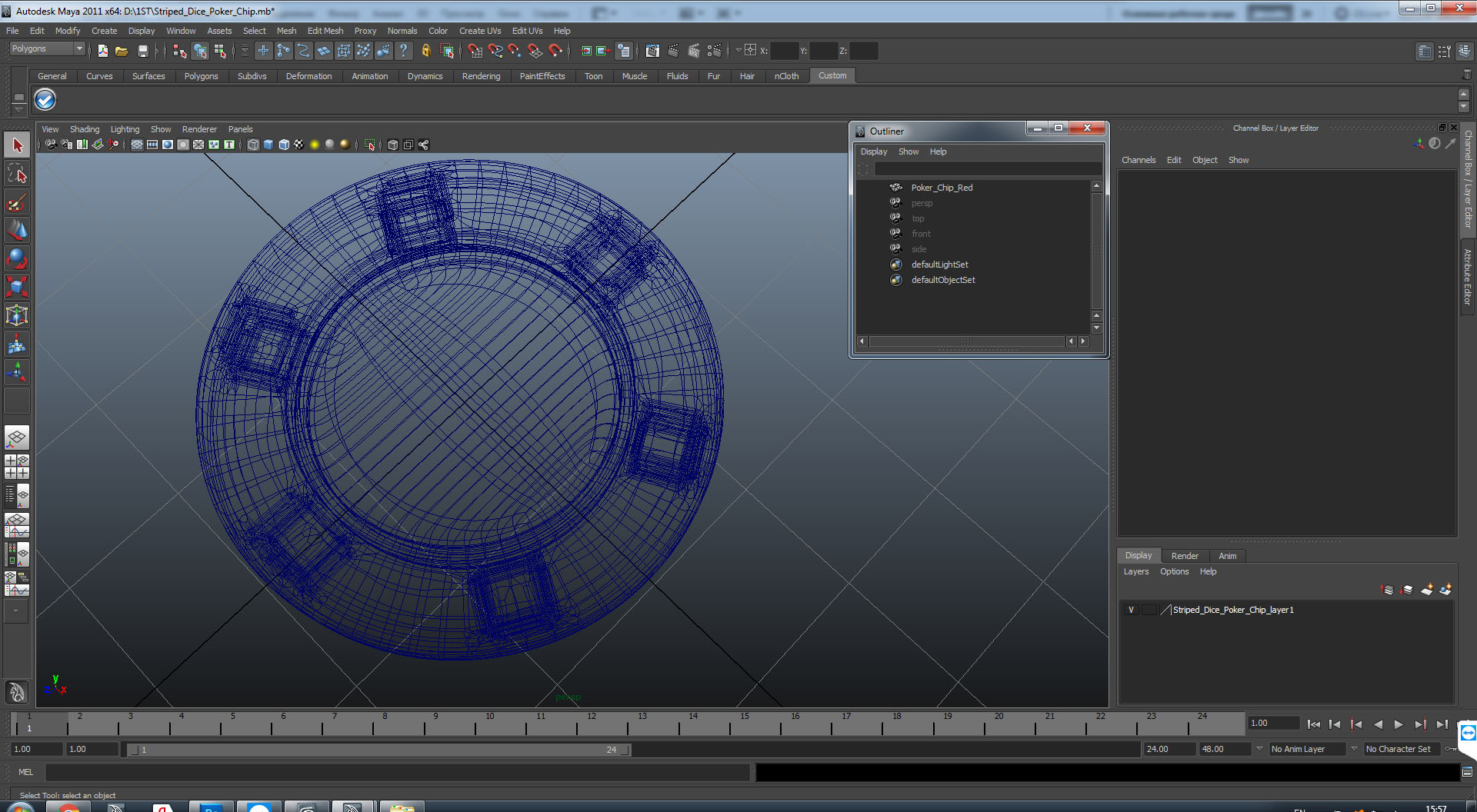Choose the Paint Selection tool

coord(17,202)
